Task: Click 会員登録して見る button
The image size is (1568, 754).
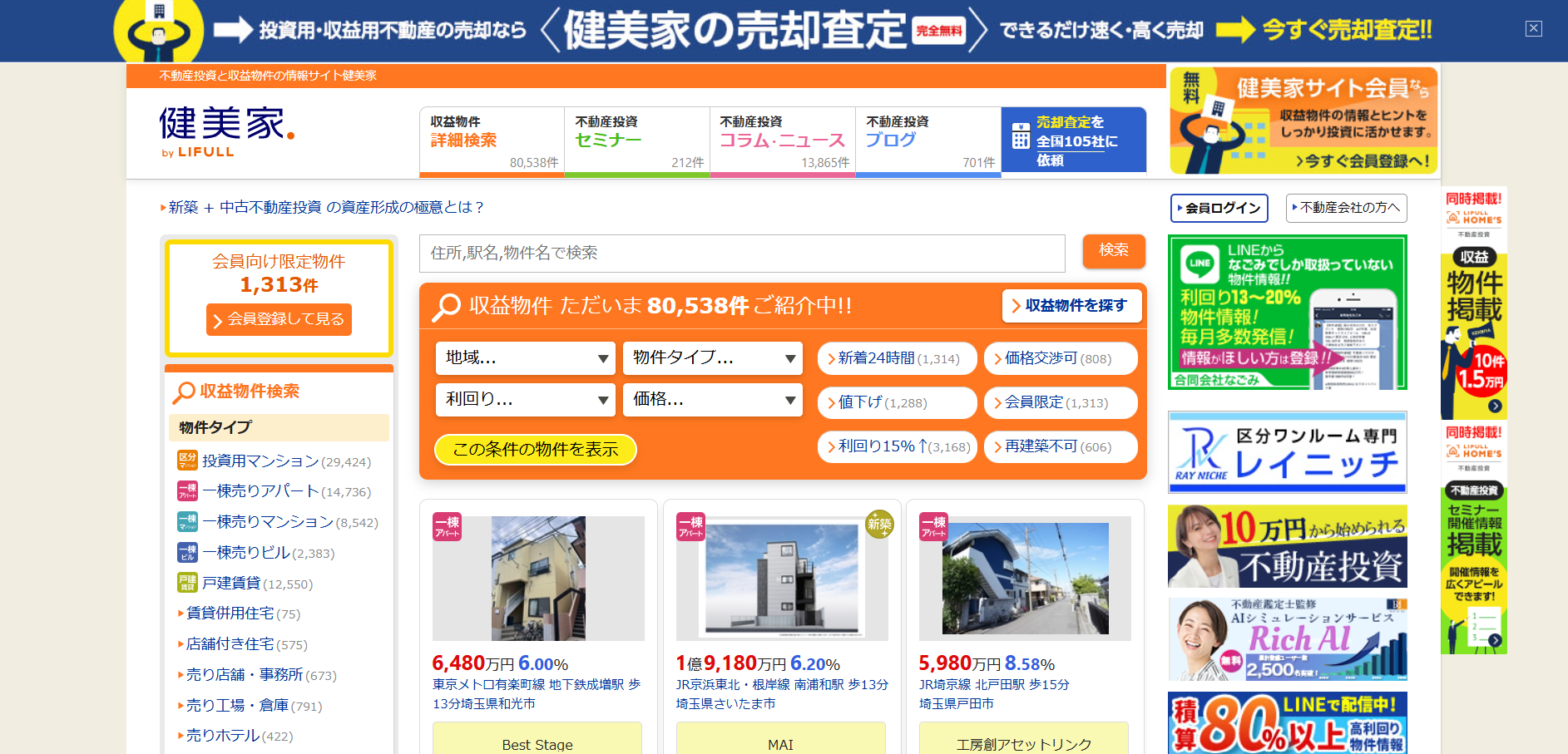Action: point(279,319)
